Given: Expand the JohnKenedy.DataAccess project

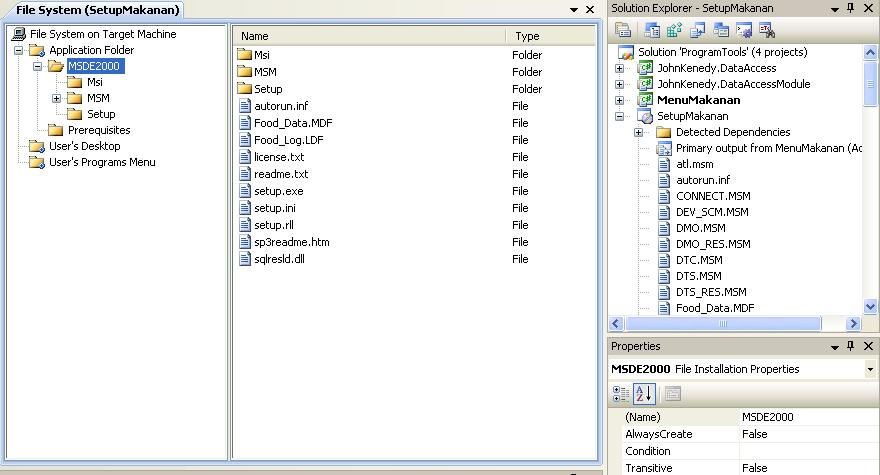Looking at the screenshot, I should [620, 68].
